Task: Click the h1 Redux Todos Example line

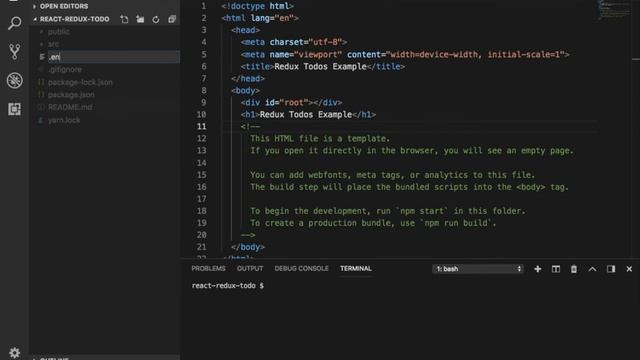Action: click(308, 115)
